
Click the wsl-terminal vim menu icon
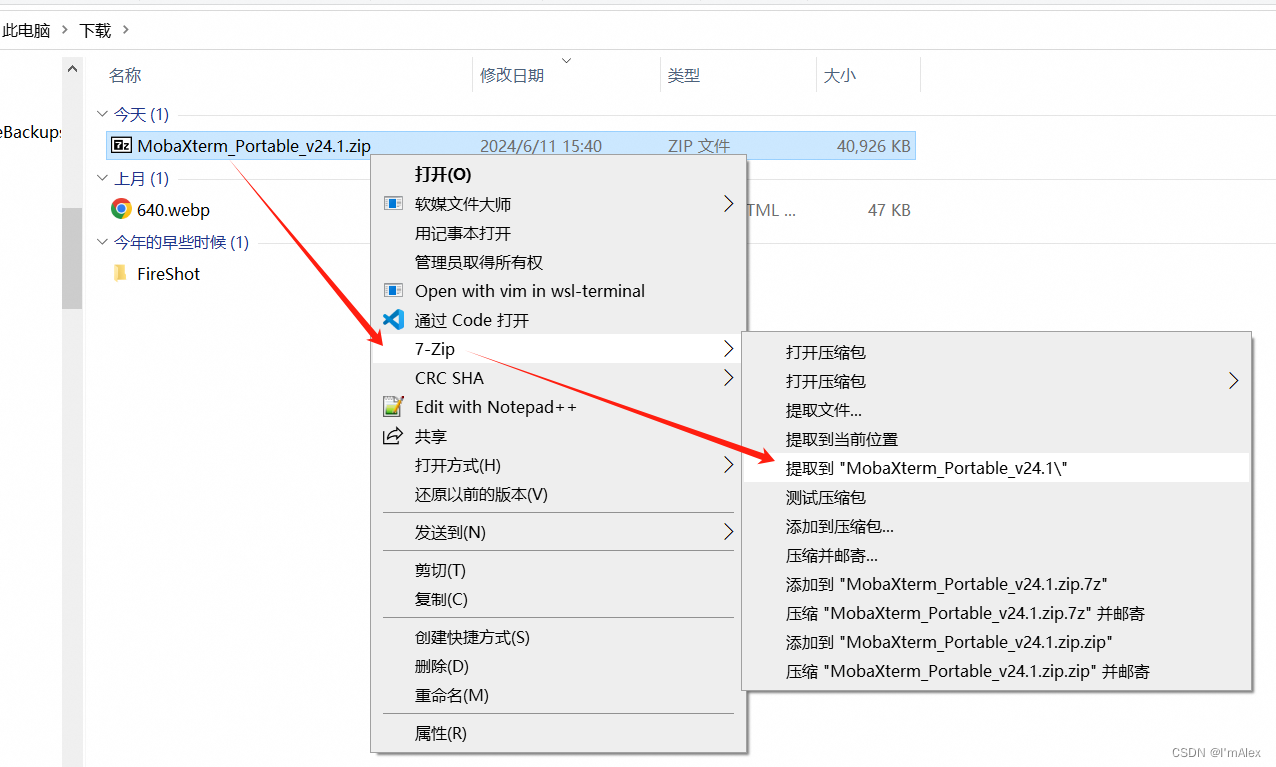pos(393,291)
